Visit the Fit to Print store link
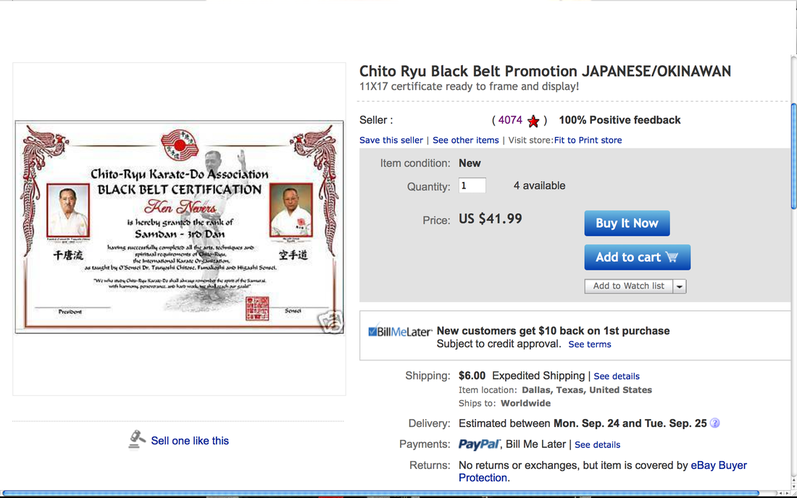 coord(588,140)
